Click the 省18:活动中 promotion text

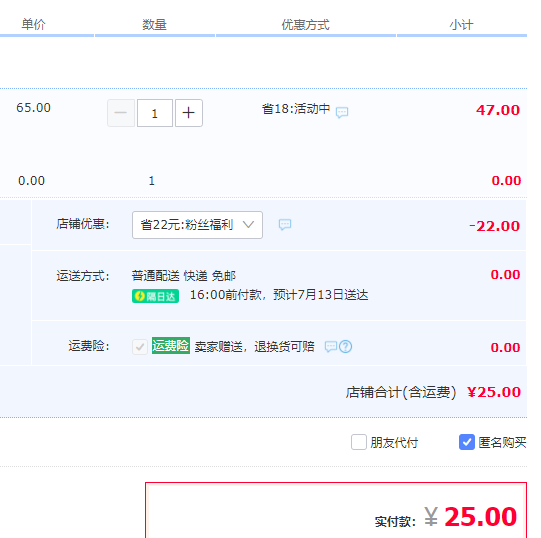296,109
